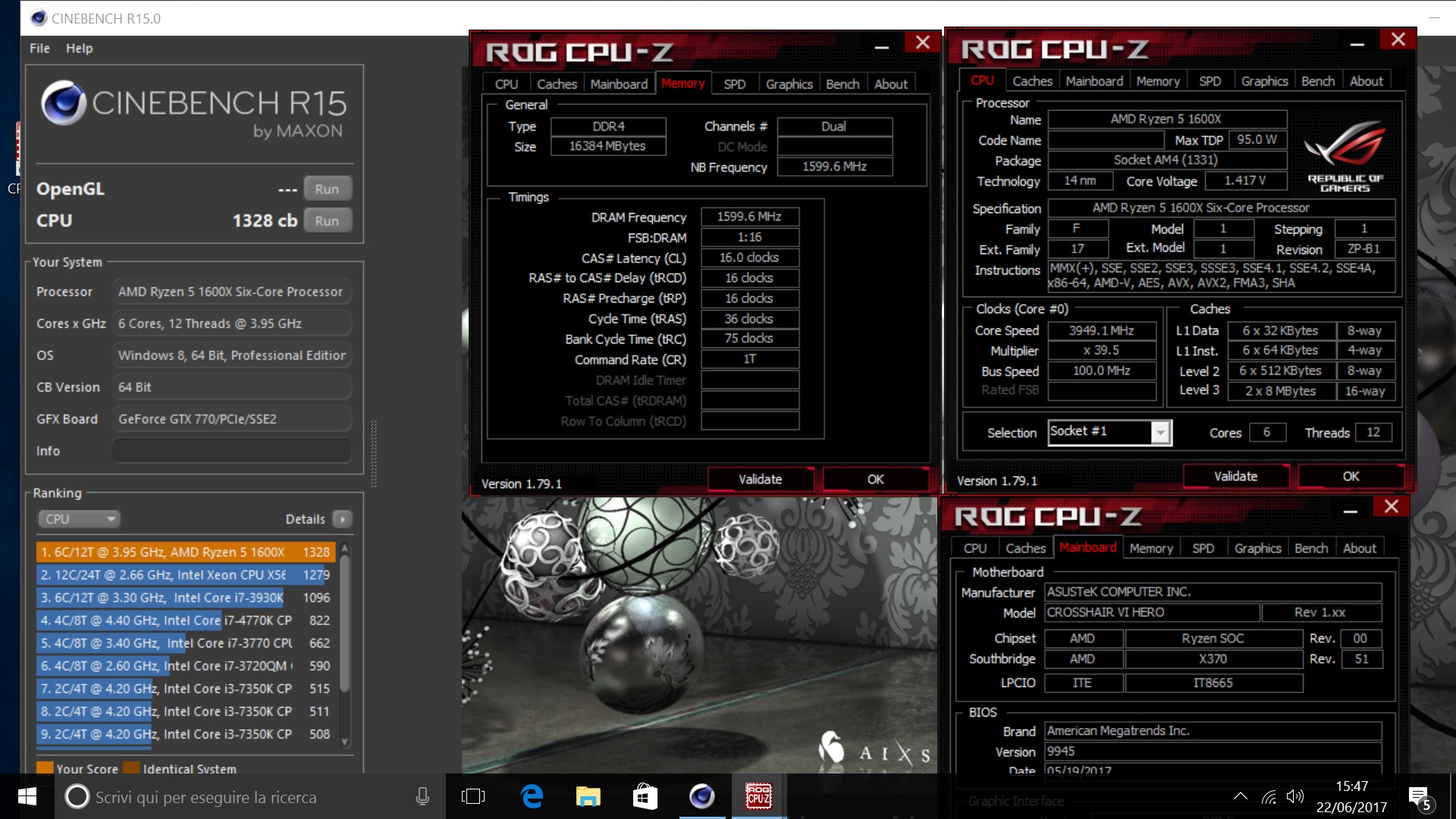
Task: Switch to Bench tab in Memory CPU-Z window
Action: pyautogui.click(x=843, y=84)
